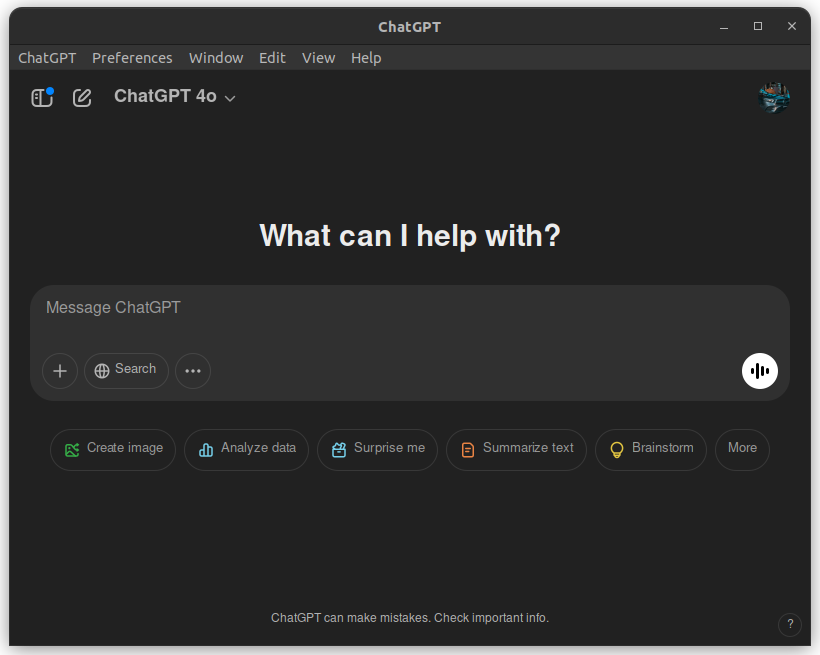Image resolution: width=820 pixels, height=655 pixels.
Task: Minimize the ChatGPT window
Action: (724, 27)
